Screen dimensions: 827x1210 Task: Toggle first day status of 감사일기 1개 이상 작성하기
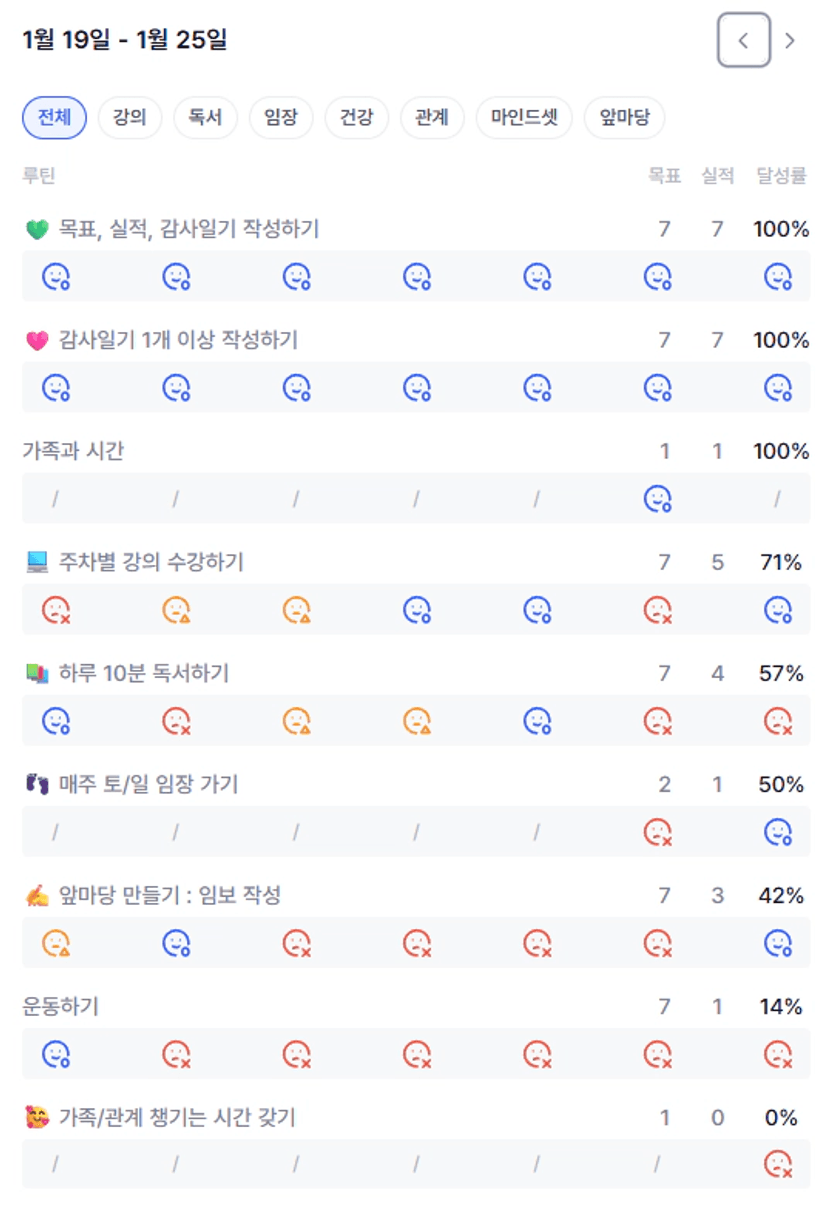tap(56, 387)
